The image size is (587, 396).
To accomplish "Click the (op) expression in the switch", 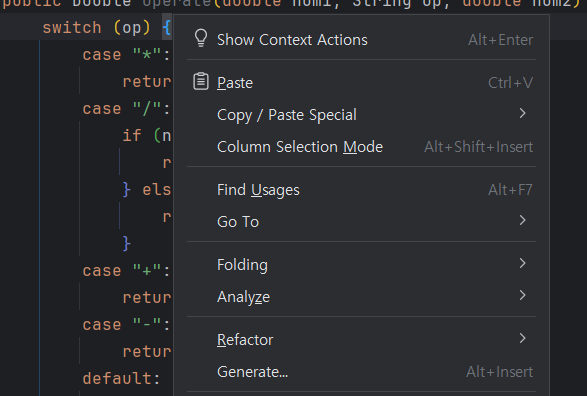I will point(132,28).
